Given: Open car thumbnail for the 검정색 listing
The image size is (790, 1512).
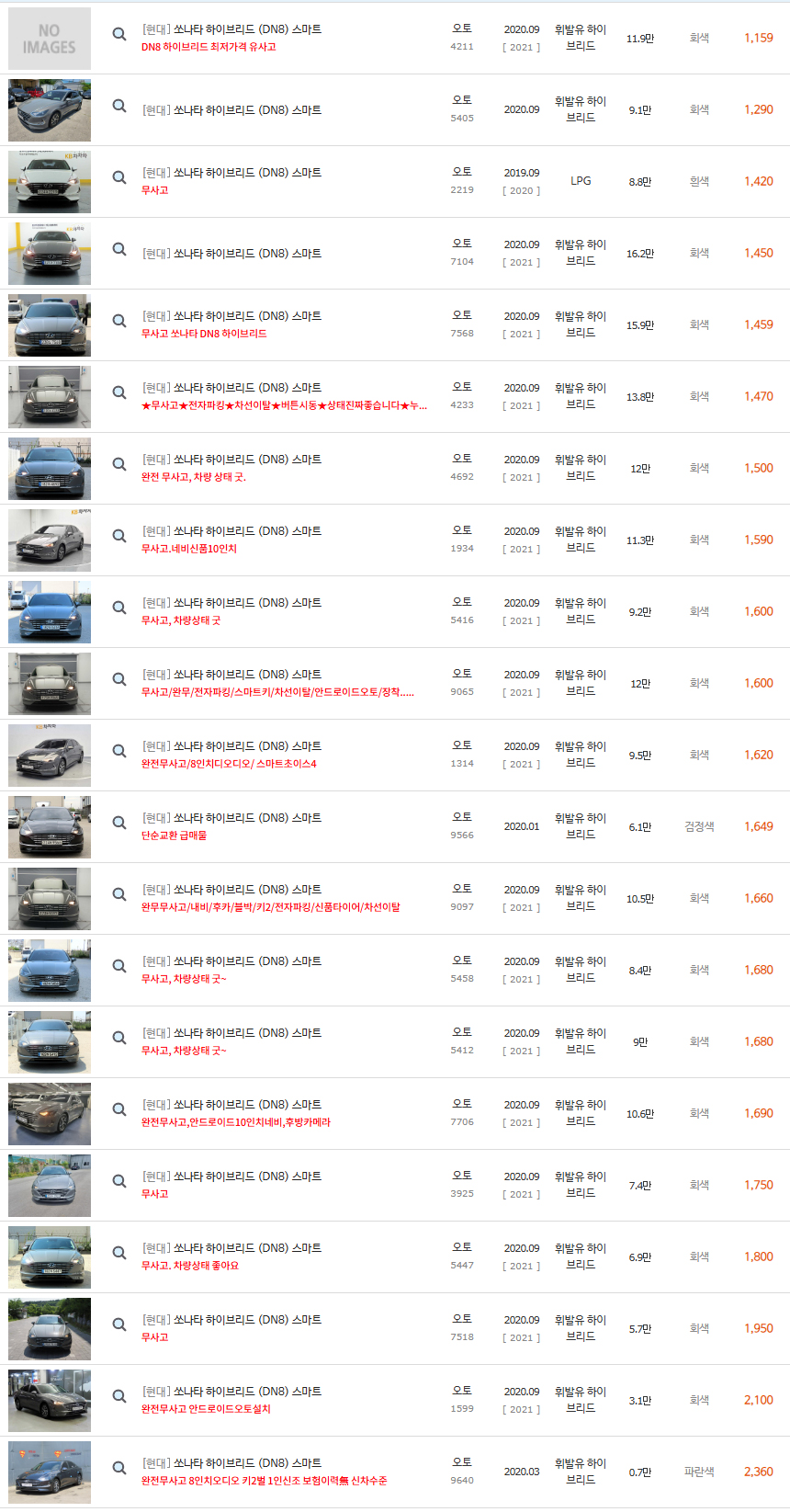Looking at the screenshot, I should click(50, 827).
